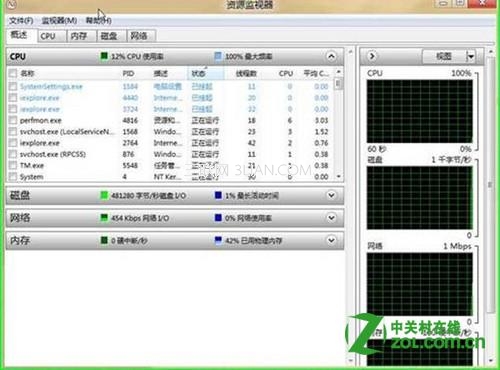Click thread count 42 for iexplore.exe

click(x=252, y=143)
